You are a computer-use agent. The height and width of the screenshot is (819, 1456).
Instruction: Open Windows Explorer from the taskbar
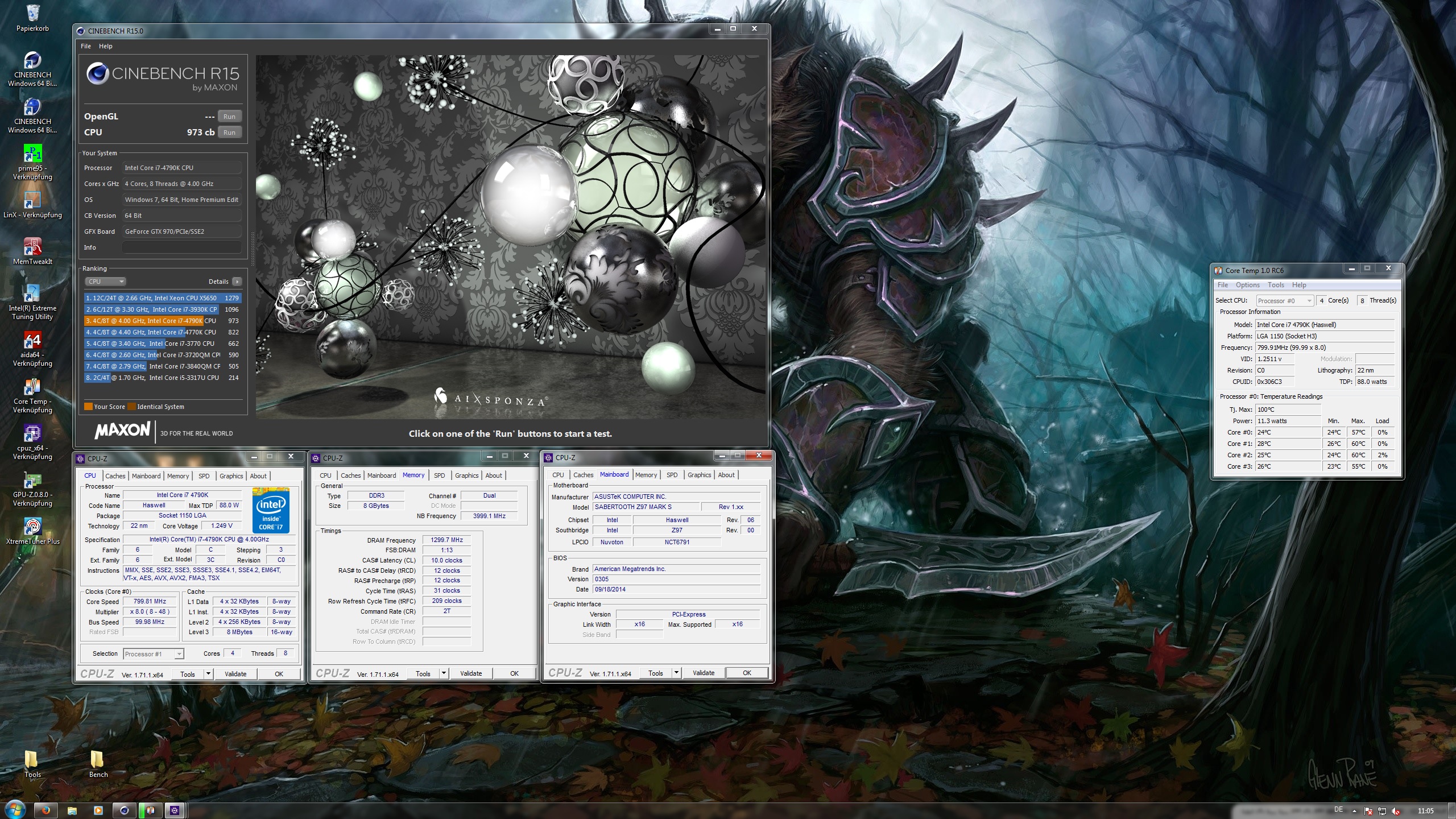[x=72, y=810]
